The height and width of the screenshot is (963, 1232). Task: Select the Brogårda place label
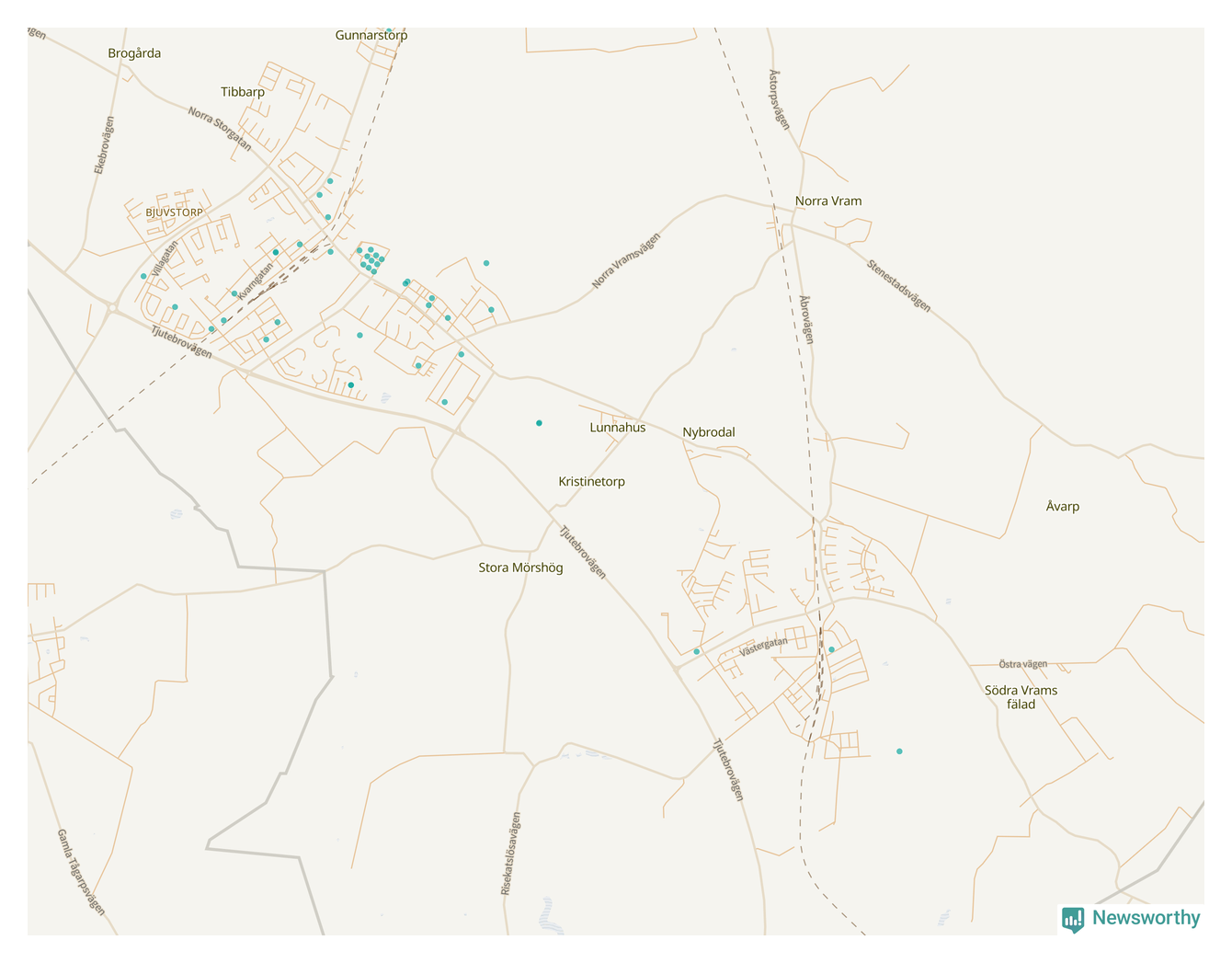tap(134, 53)
